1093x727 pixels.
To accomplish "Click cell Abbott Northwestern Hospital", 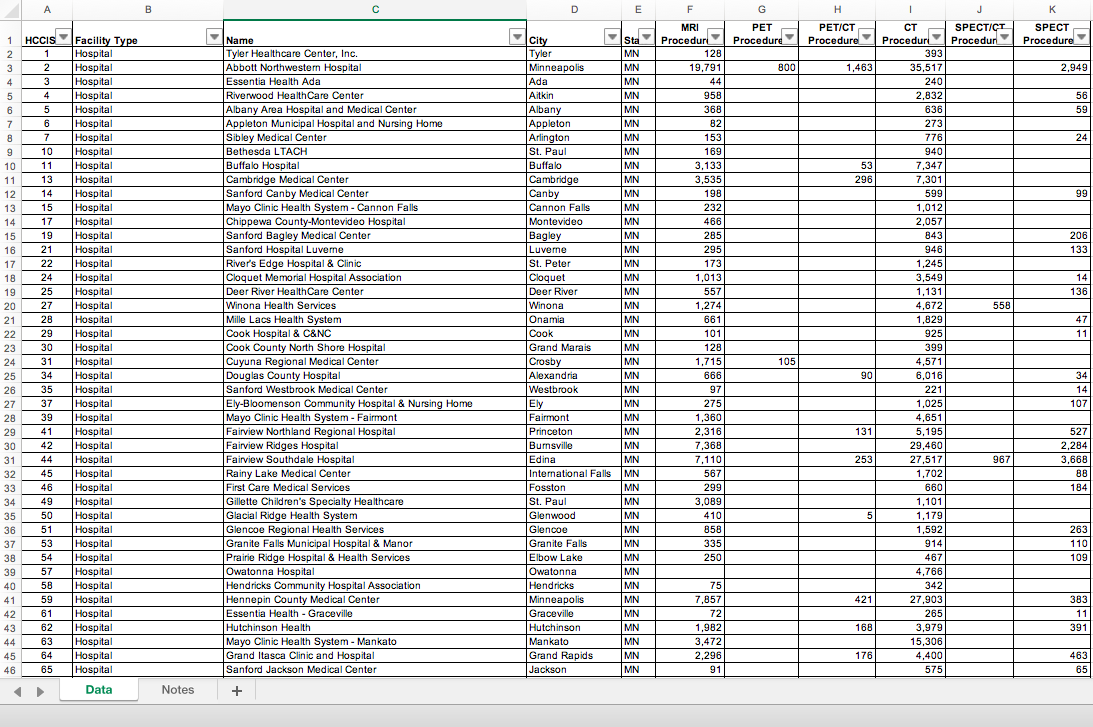I will click(x=375, y=68).
